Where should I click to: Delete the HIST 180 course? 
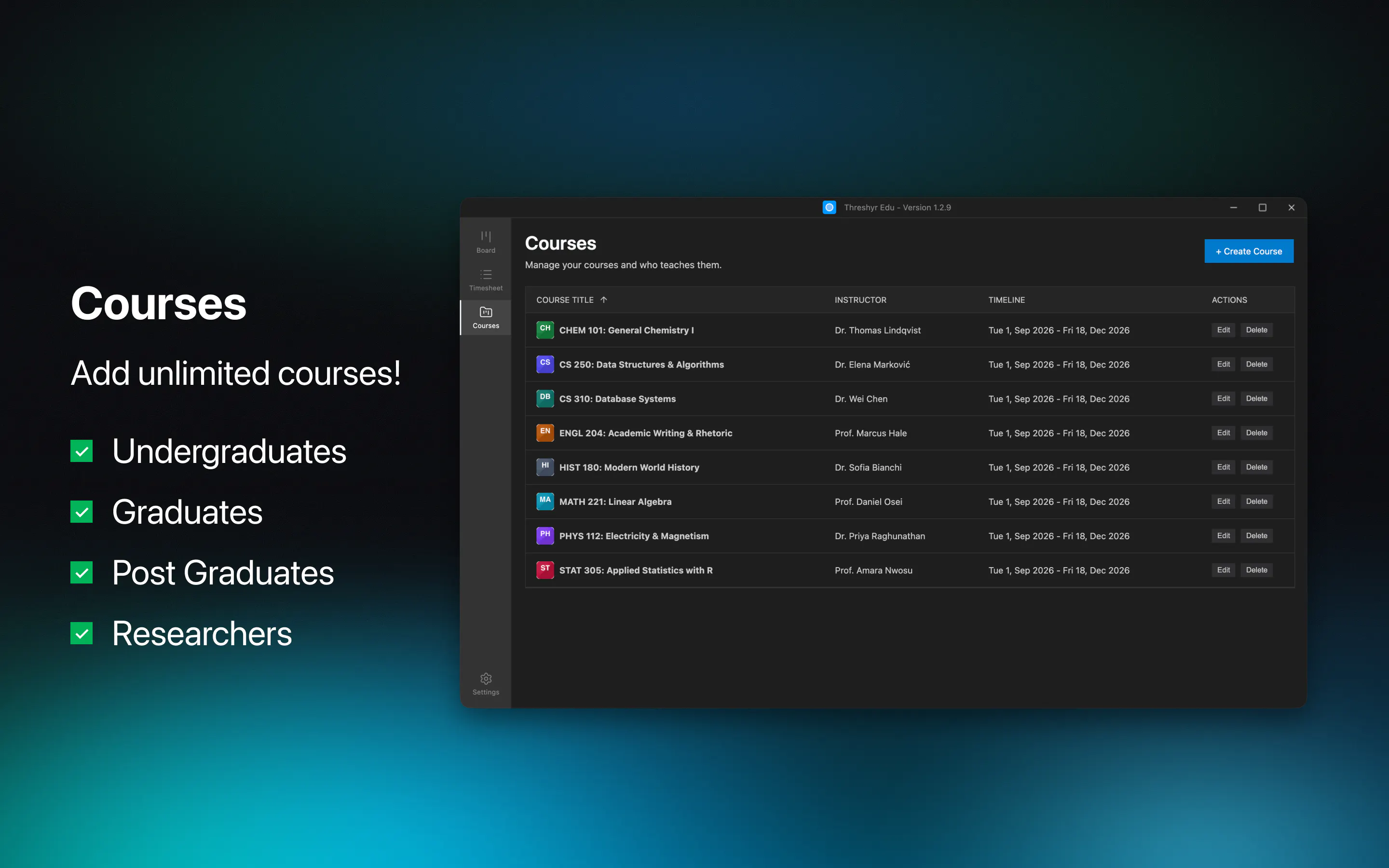1256,467
